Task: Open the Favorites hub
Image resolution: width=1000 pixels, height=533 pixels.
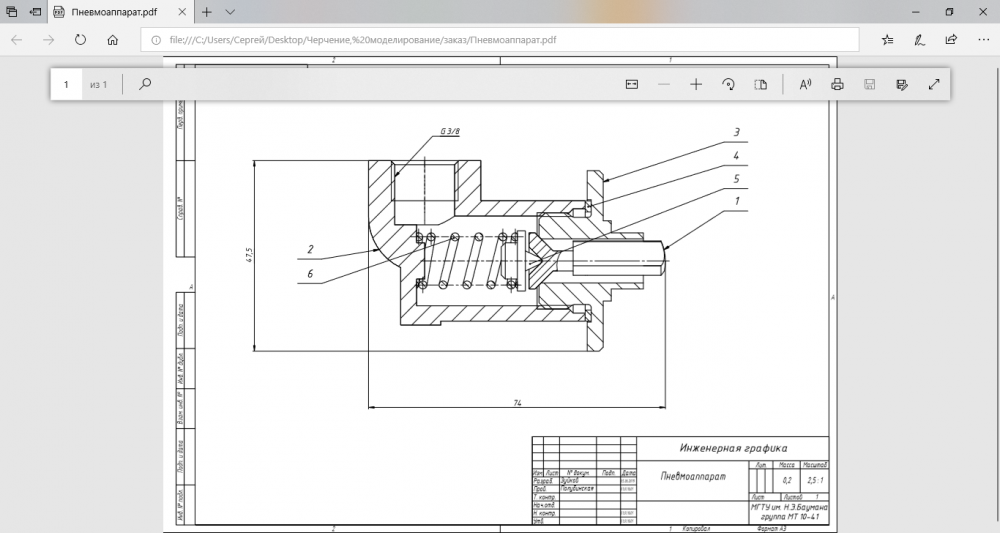Action: pyautogui.click(x=887, y=40)
